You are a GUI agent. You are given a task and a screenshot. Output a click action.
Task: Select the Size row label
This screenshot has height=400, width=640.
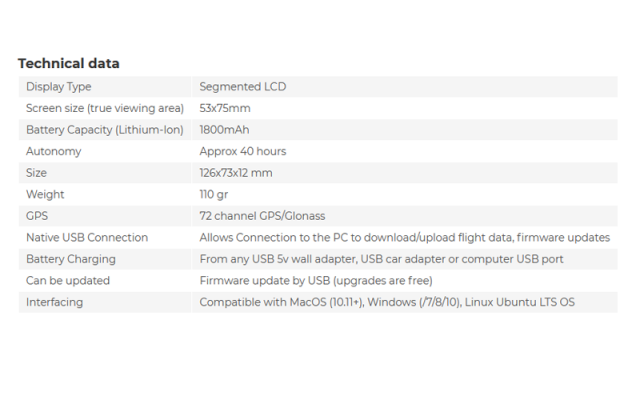[36, 173]
